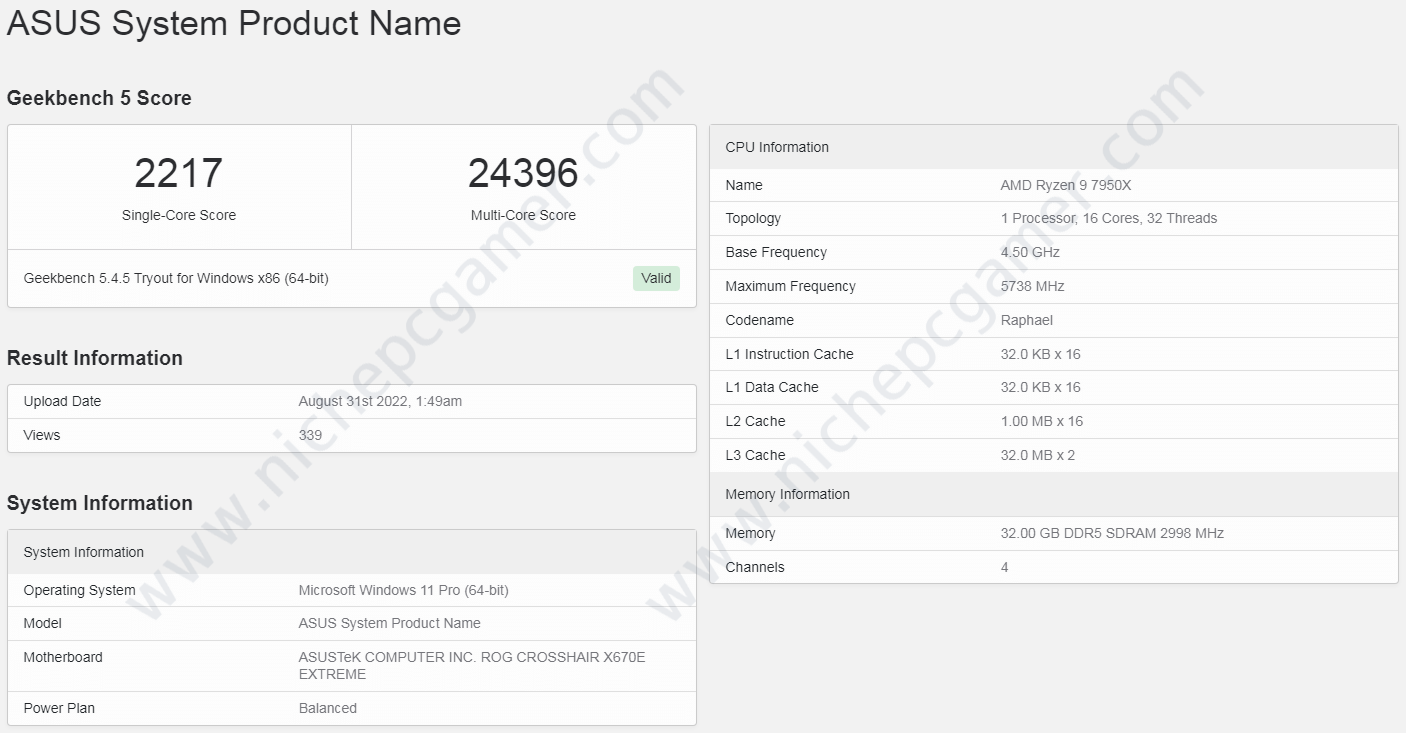1406x733 pixels.
Task: Click the Single-Core Score label
Action: 179,215
